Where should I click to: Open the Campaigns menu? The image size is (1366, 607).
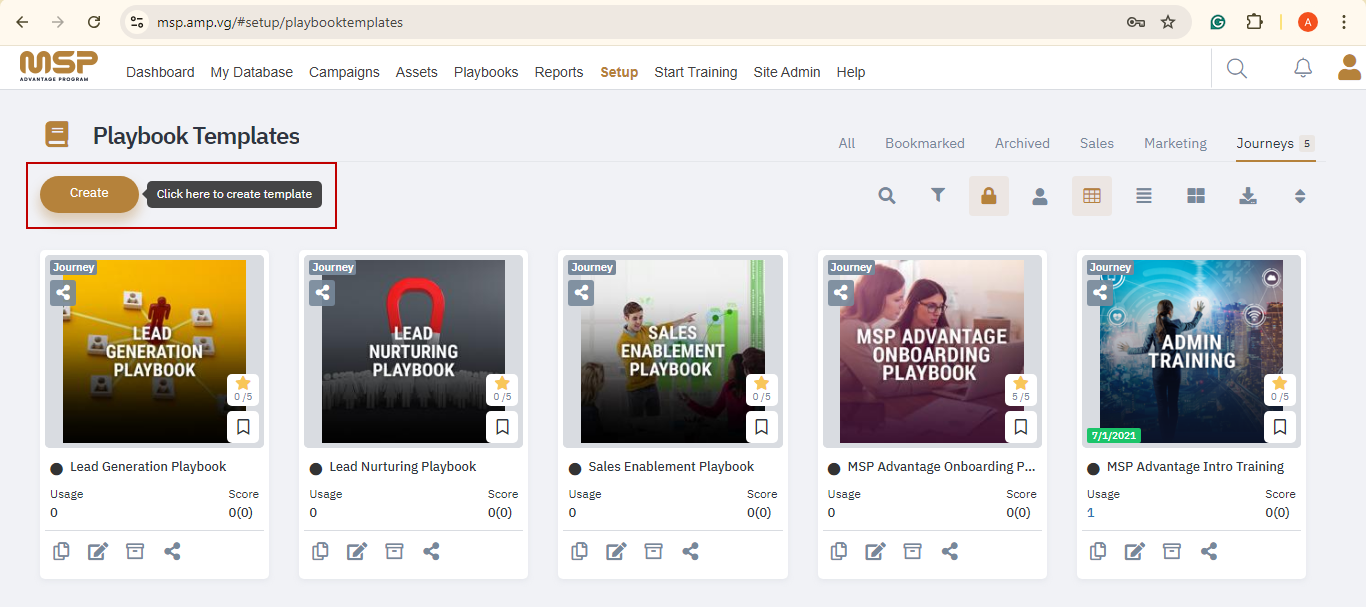click(x=344, y=72)
